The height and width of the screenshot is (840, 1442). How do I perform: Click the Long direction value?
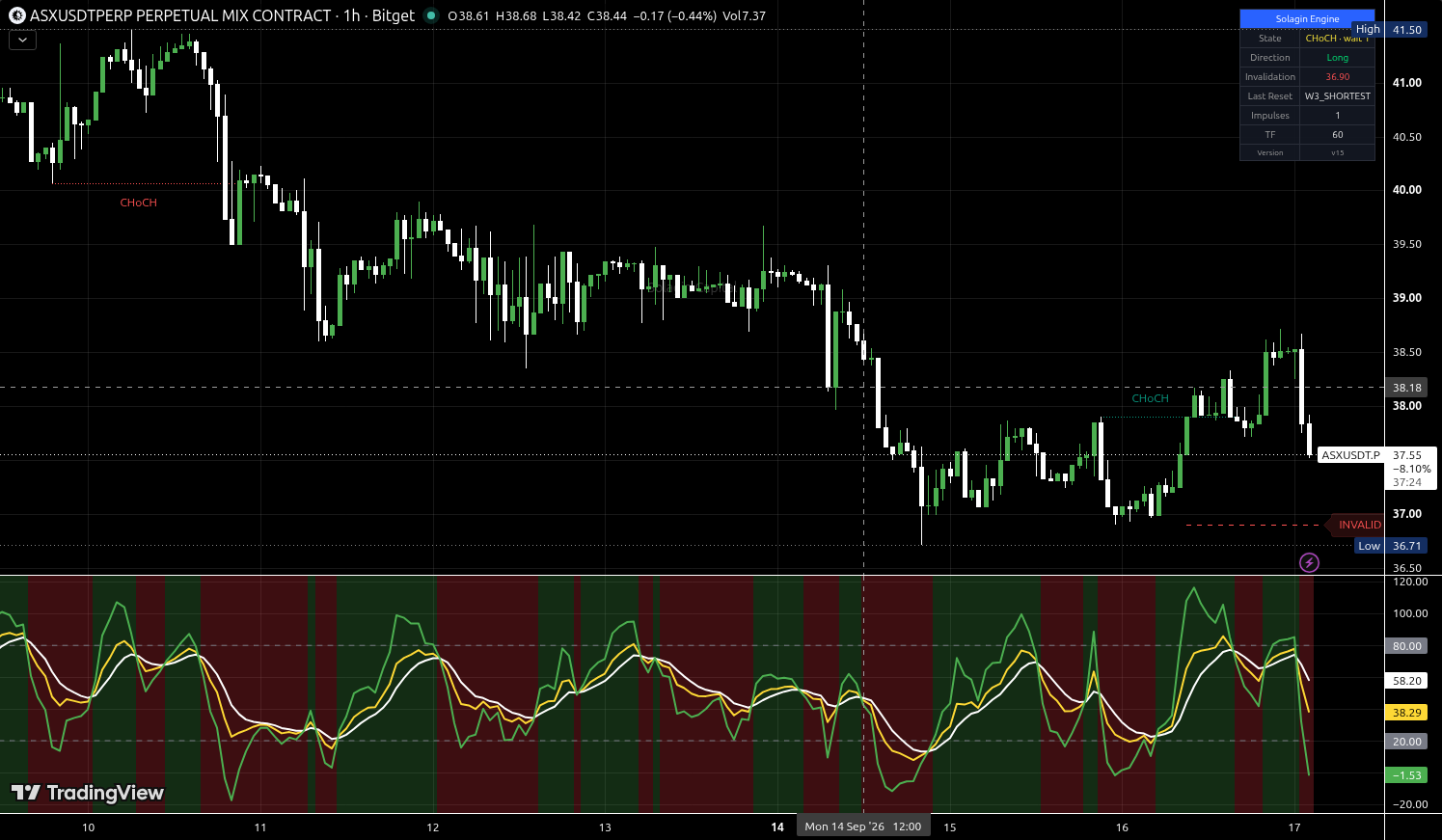point(1337,58)
